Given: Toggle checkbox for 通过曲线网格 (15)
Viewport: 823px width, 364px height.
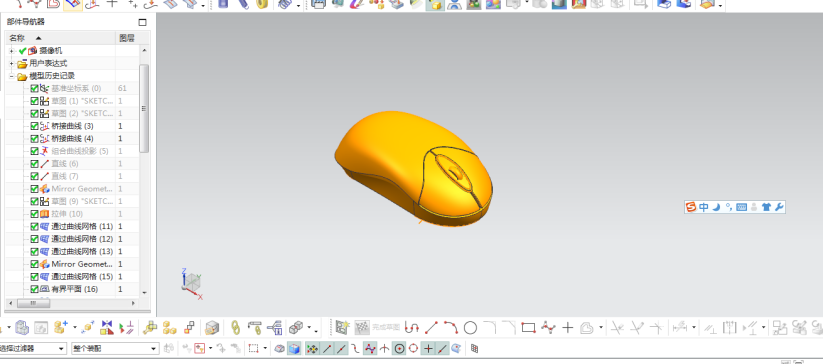Looking at the screenshot, I should coord(35,276).
